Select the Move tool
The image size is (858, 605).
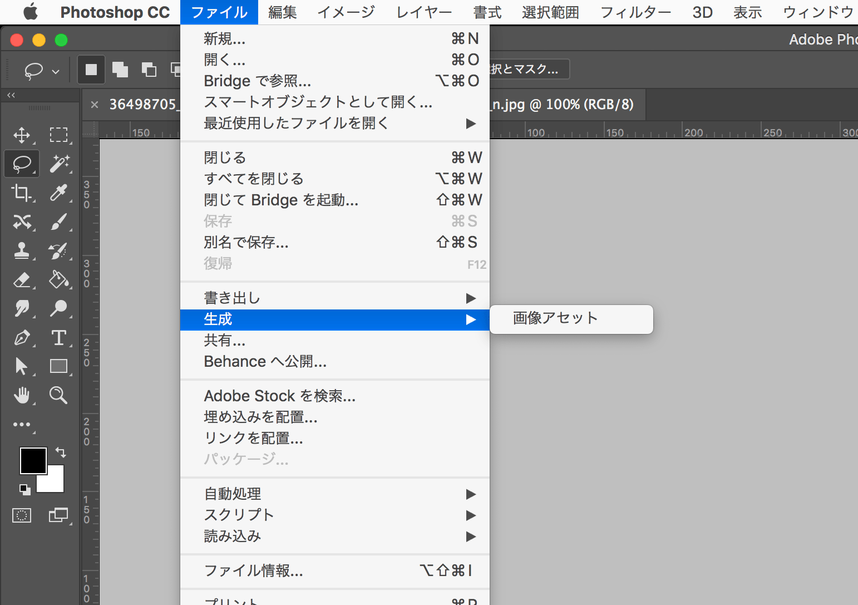22,135
